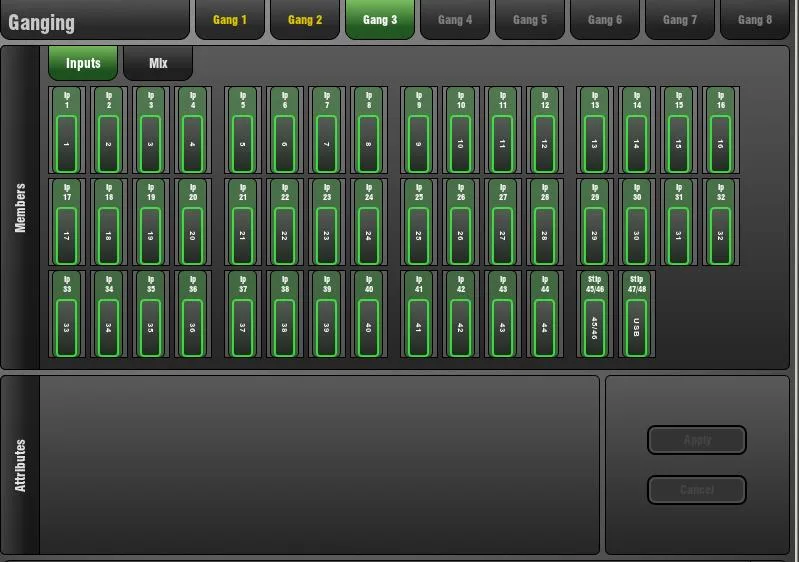Choose input channel Ip 34
The width and height of the screenshot is (799, 562).
109,314
